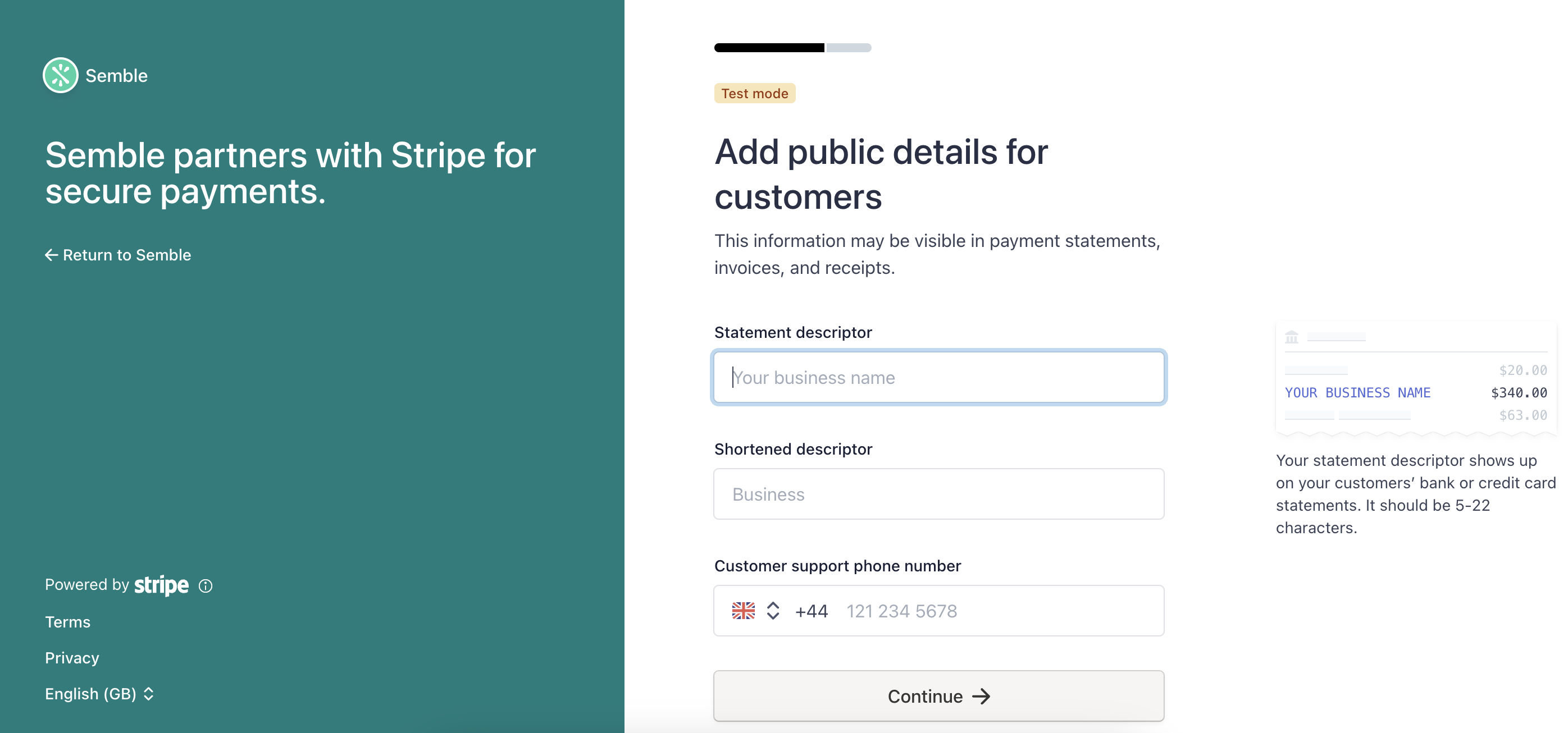The height and width of the screenshot is (733, 1568).
Task: Open Stripe info circle icon
Action: pyautogui.click(x=206, y=586)
